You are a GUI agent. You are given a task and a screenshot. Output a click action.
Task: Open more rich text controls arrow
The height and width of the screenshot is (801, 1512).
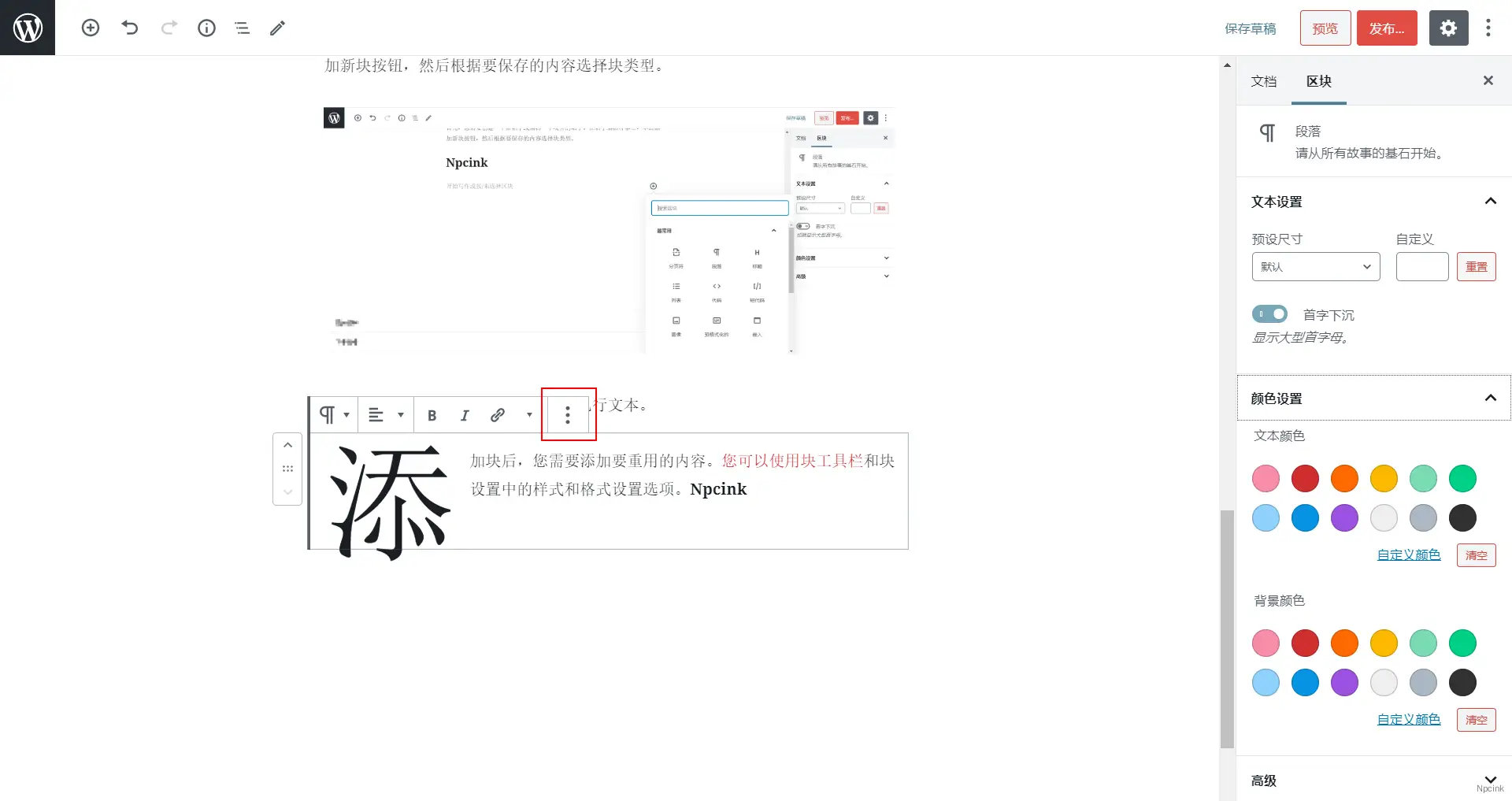529,415
